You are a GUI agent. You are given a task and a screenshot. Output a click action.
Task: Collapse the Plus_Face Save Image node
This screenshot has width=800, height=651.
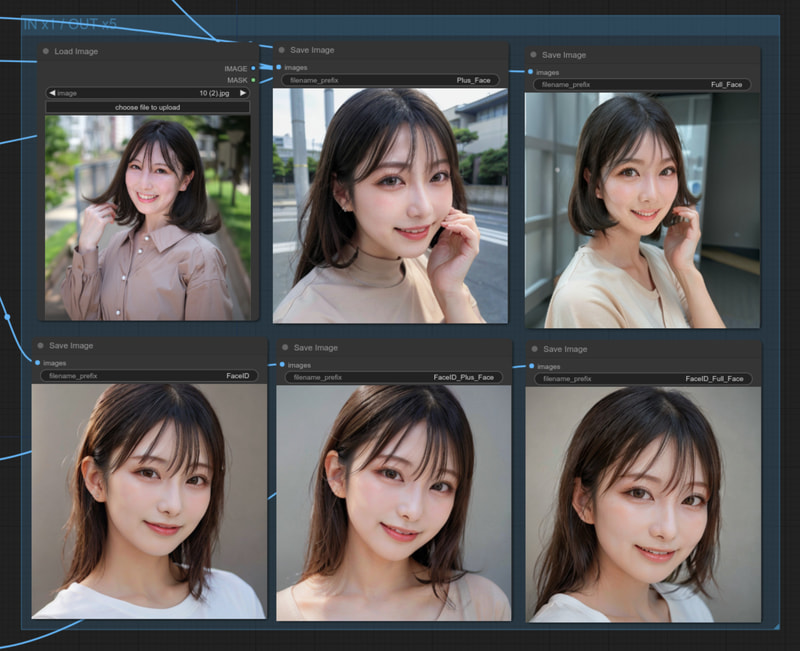(283, 48)
